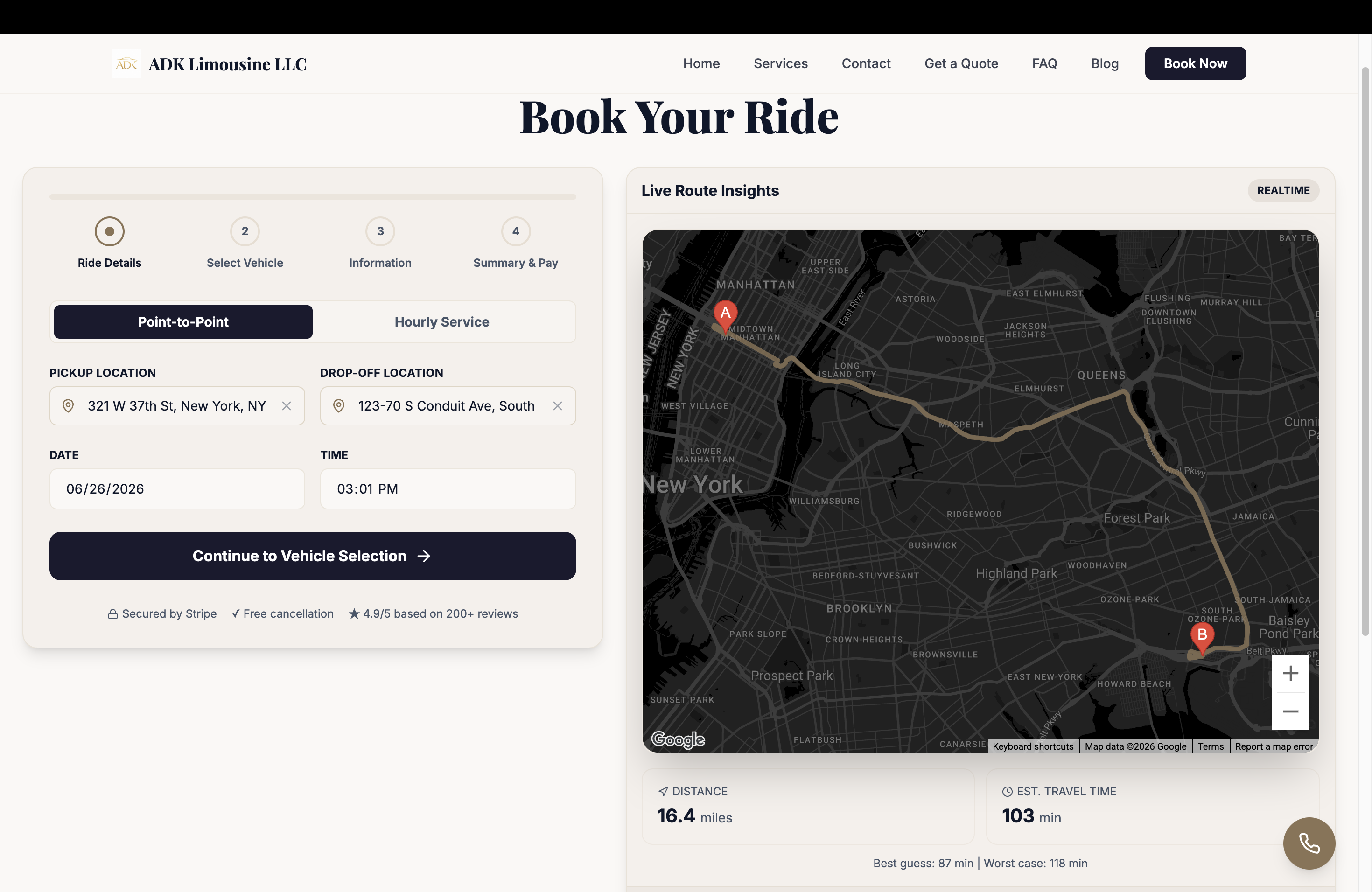Image resolution: width=1372 pixels, height=892 pixels.
Task: Click the REALTIME badge
Action: pos(1283,190)
